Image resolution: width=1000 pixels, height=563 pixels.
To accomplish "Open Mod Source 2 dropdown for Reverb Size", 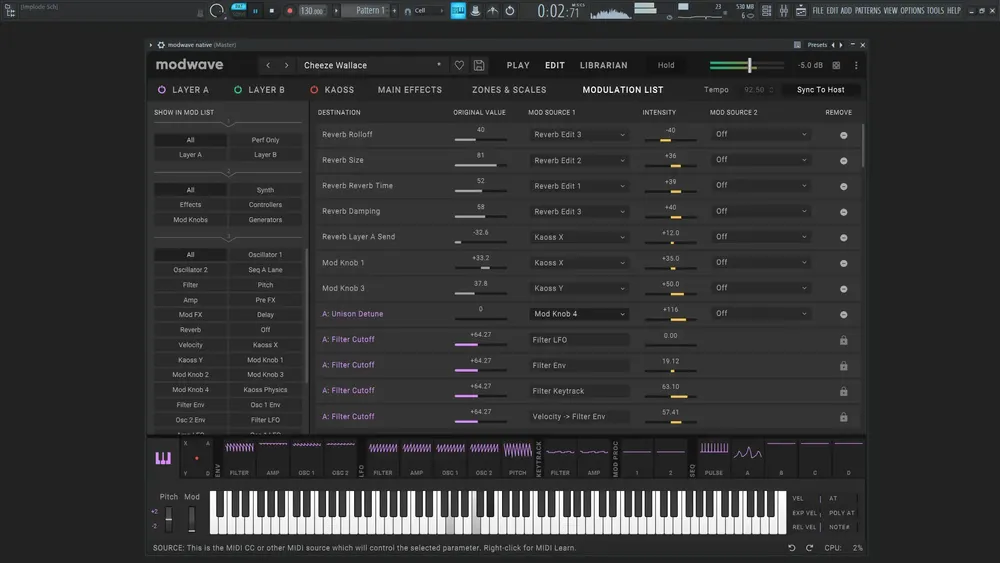I will coord(760,160).
